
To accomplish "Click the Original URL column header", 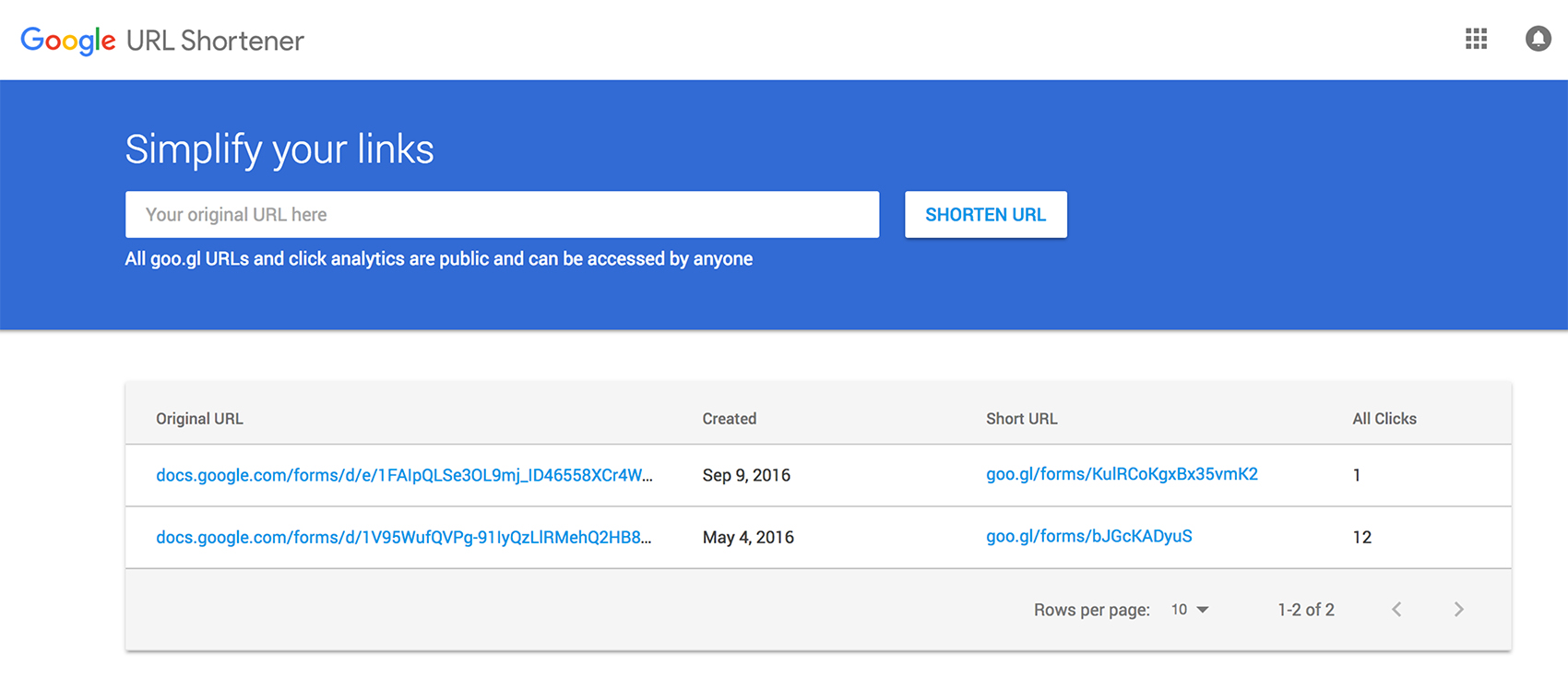I will pos(199,419).
